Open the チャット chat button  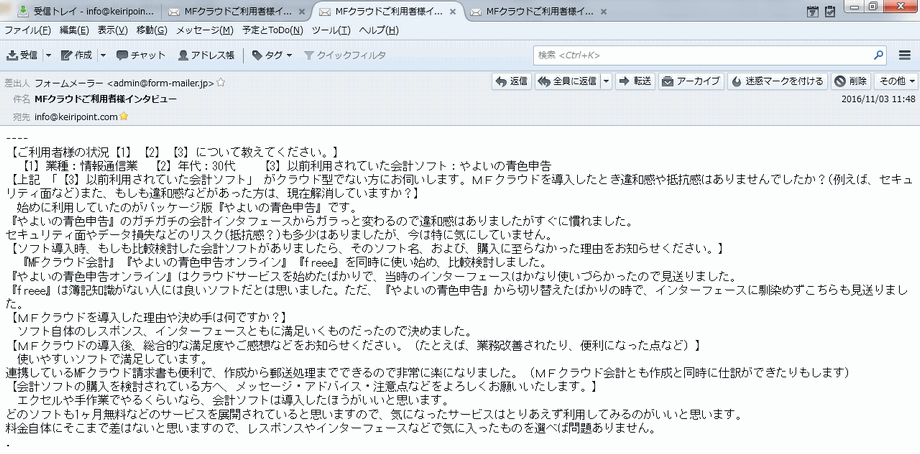point(141,55)
